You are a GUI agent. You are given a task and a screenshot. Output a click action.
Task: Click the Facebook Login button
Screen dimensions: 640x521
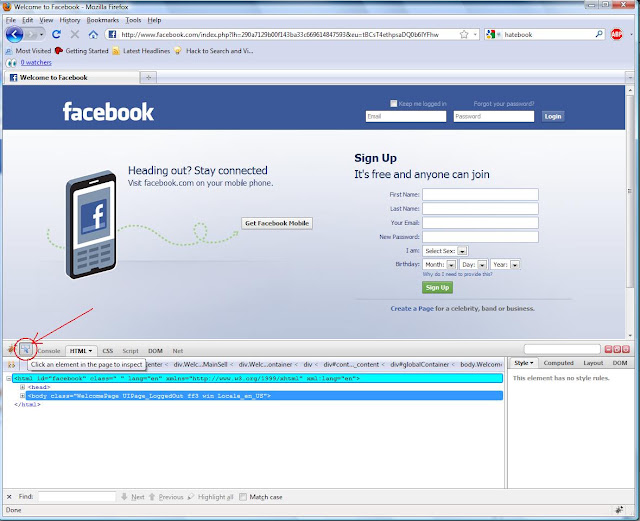click(553, 116)
